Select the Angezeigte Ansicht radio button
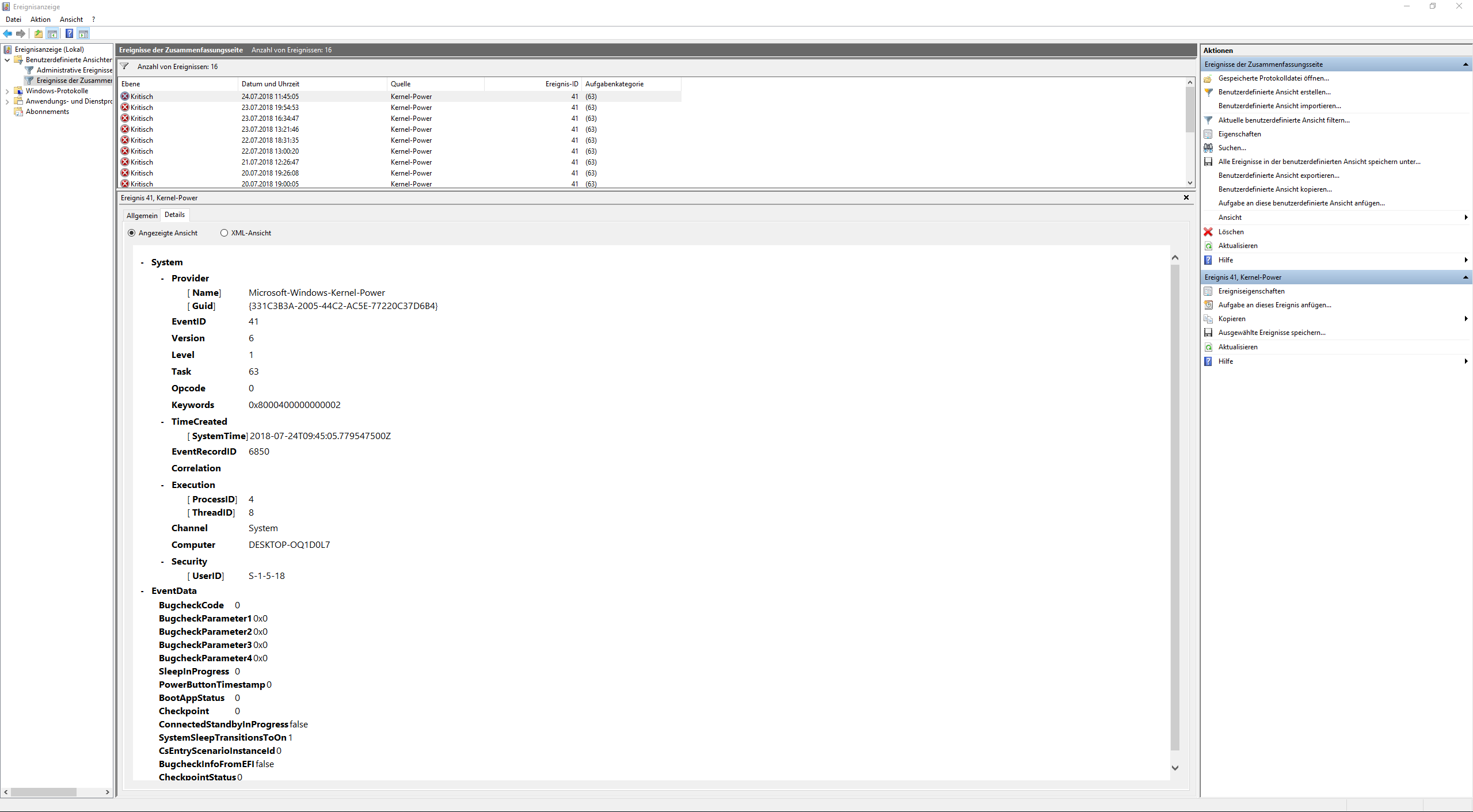The height and width of the screenshot is (812, 1473). [132, 233]
